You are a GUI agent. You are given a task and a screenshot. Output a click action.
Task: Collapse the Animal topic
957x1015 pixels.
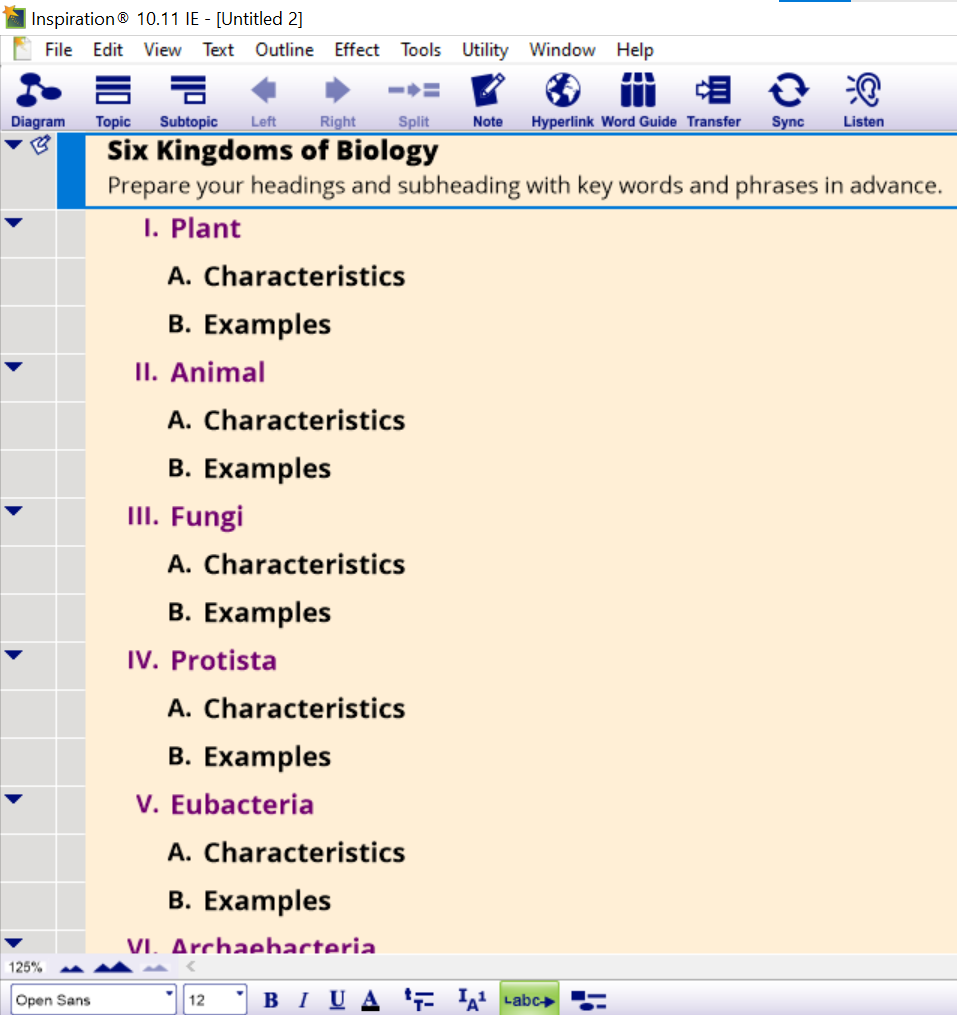[x=14, y=367]
